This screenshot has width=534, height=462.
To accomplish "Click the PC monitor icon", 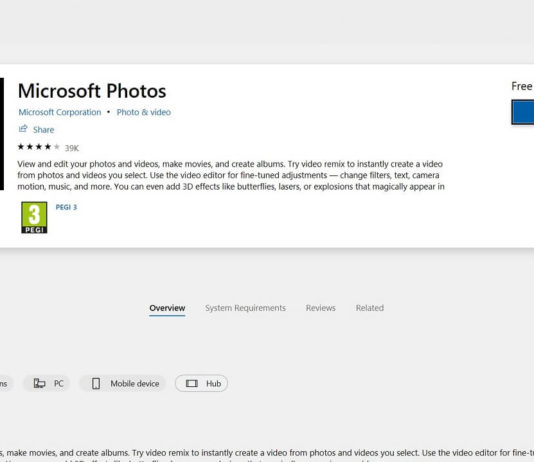I will 40,384.
